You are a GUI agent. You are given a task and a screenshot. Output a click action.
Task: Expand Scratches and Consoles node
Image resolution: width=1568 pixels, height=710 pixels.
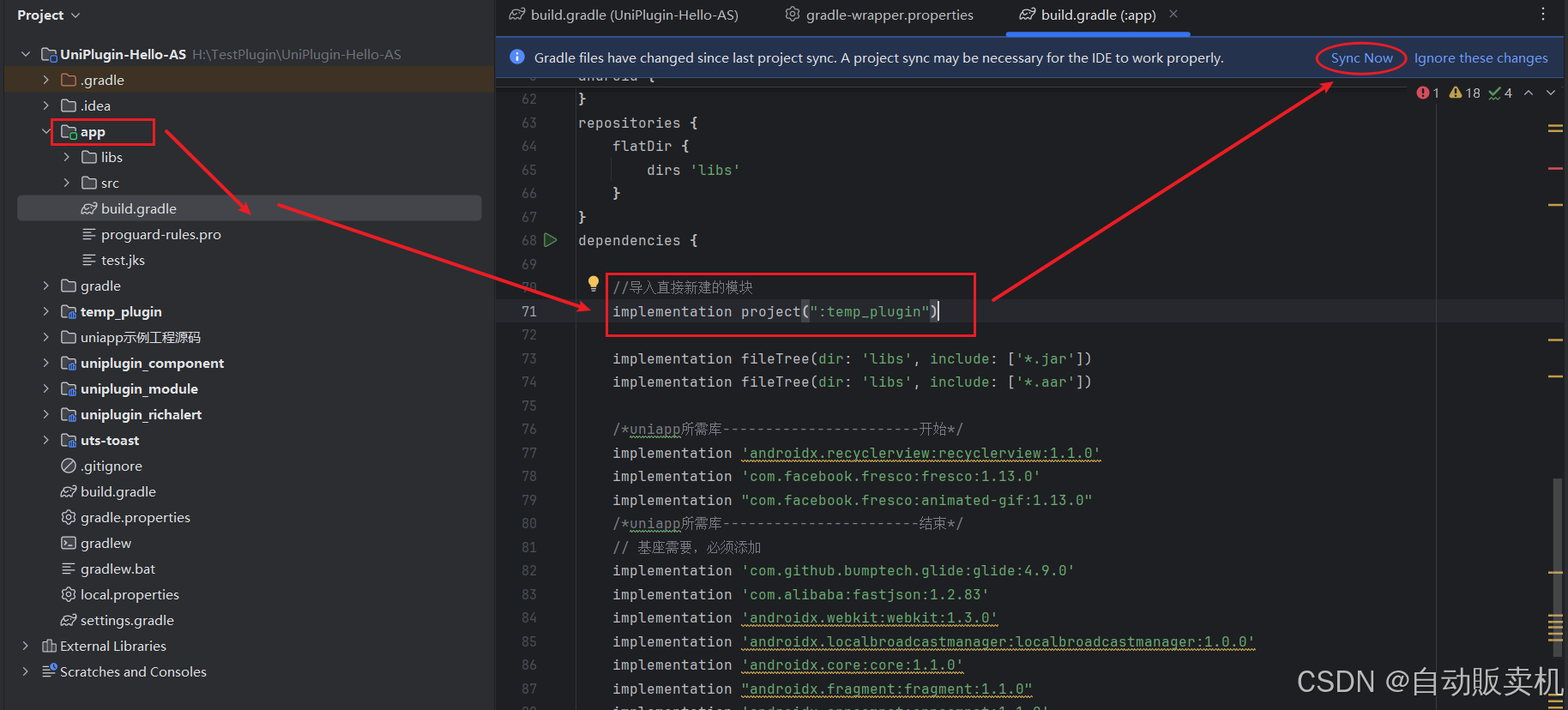pos(26,671)
